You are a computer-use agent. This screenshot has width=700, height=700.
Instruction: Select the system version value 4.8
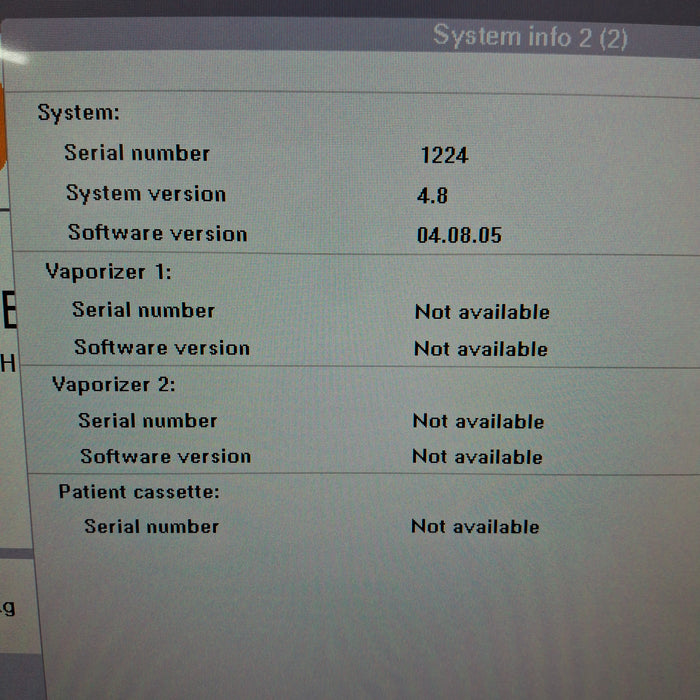(x=432, y=196)
